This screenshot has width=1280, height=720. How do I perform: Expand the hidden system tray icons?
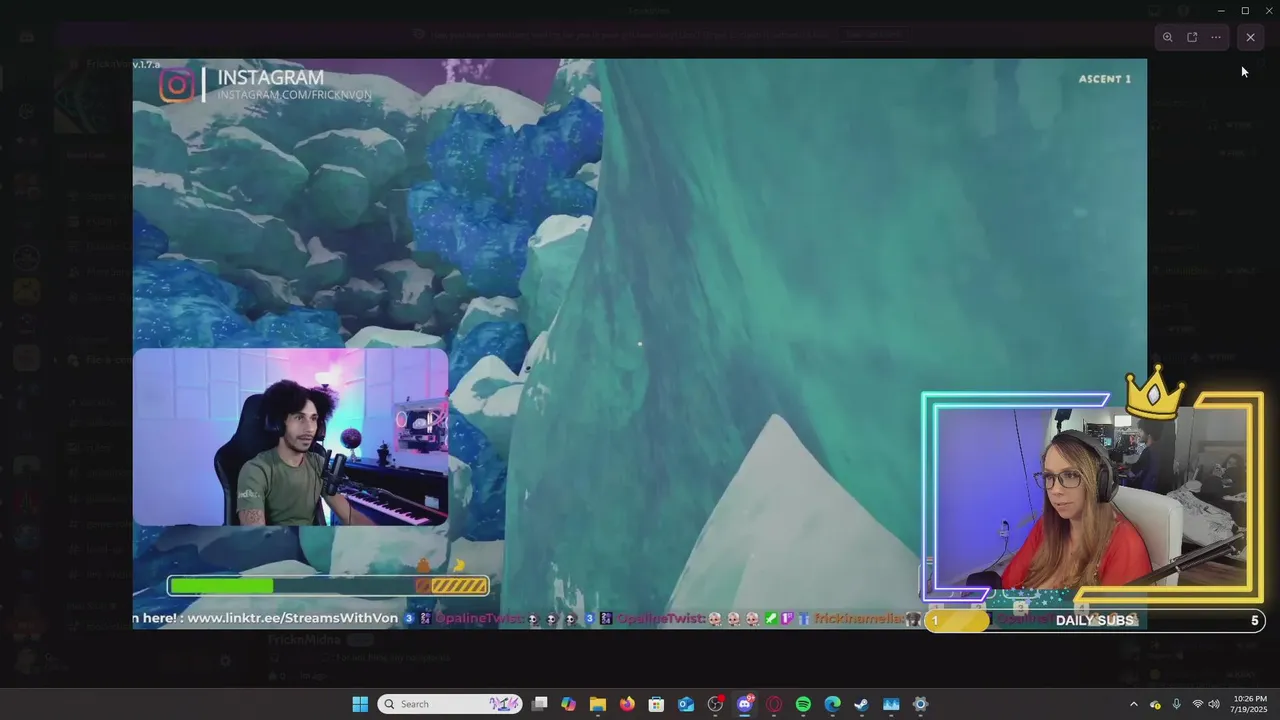click(x=1134, y=704)
